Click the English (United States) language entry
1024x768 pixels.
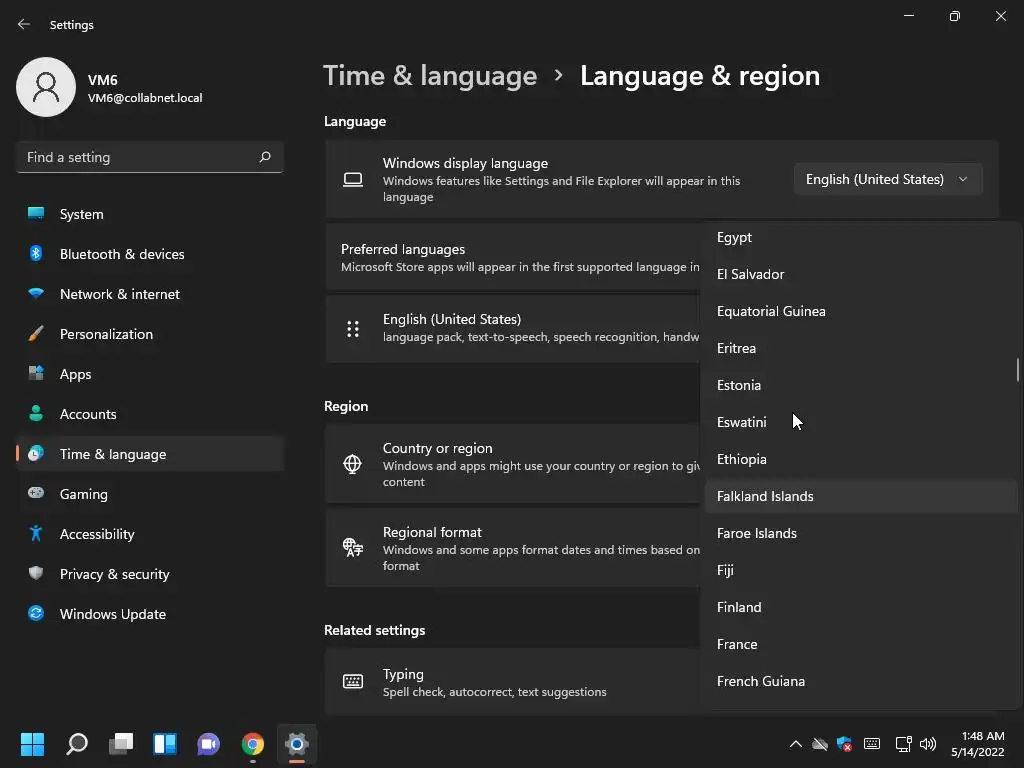[513, 328]
